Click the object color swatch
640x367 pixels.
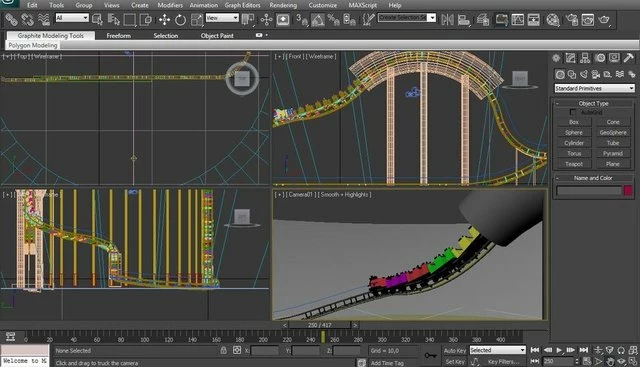[x=628, y=190]
